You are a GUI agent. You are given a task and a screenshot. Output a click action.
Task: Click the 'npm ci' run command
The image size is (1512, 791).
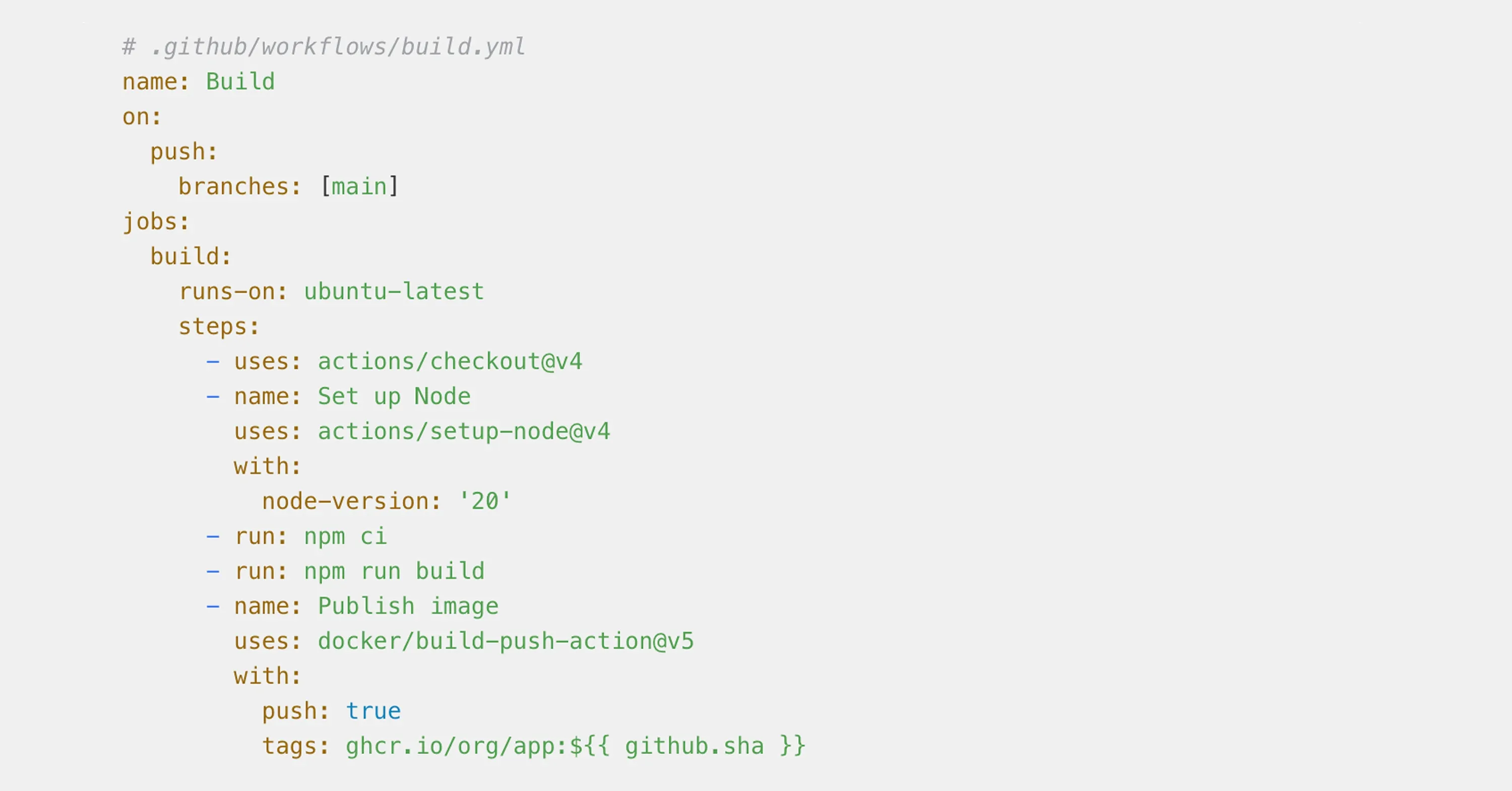point(345,537)
